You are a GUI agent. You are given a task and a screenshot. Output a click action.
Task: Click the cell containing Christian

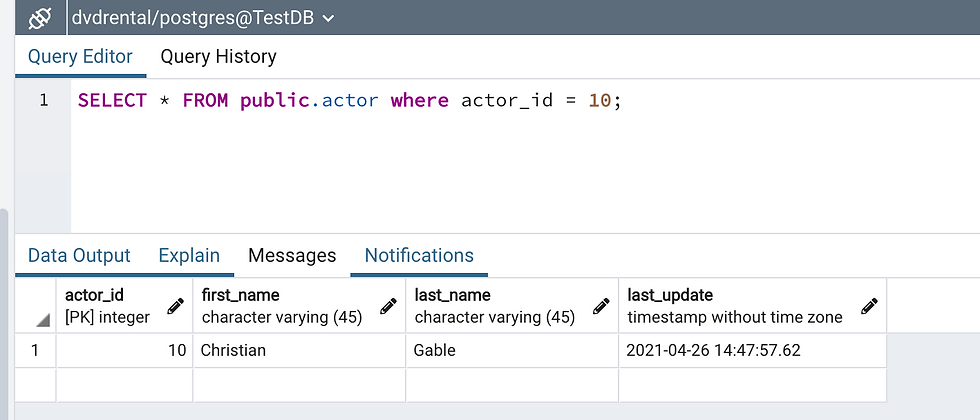tap(298, 351)
